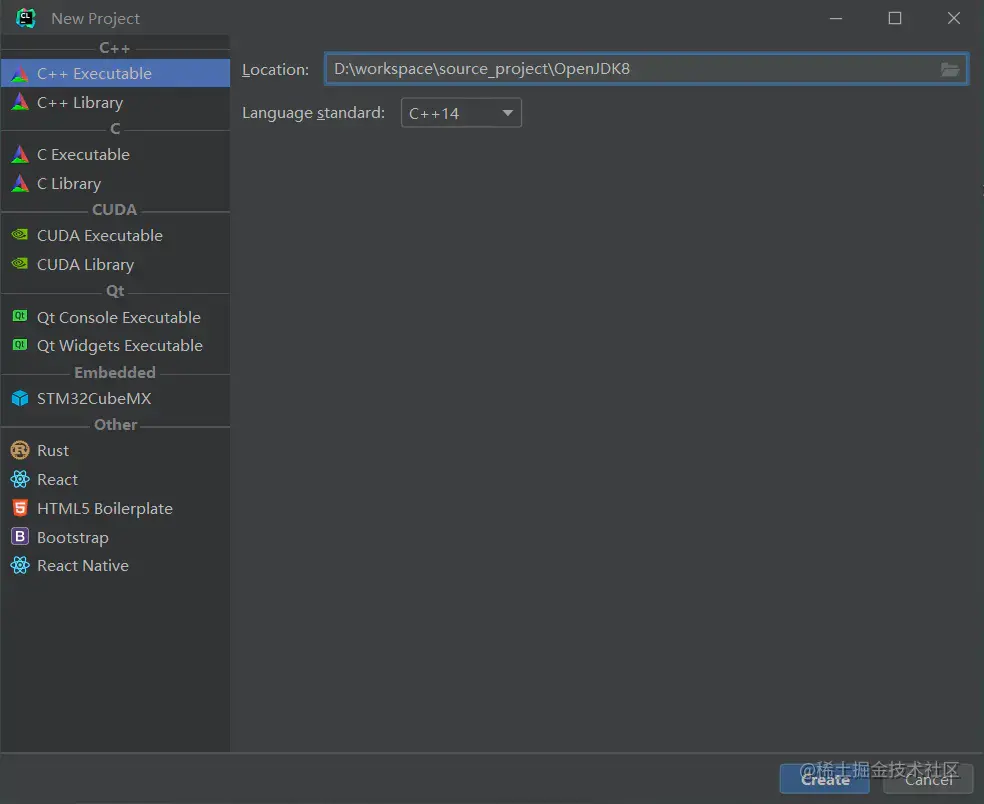Select C++ Library project type
This screenshot has width=984, height=804.
(x=115, y=102)
